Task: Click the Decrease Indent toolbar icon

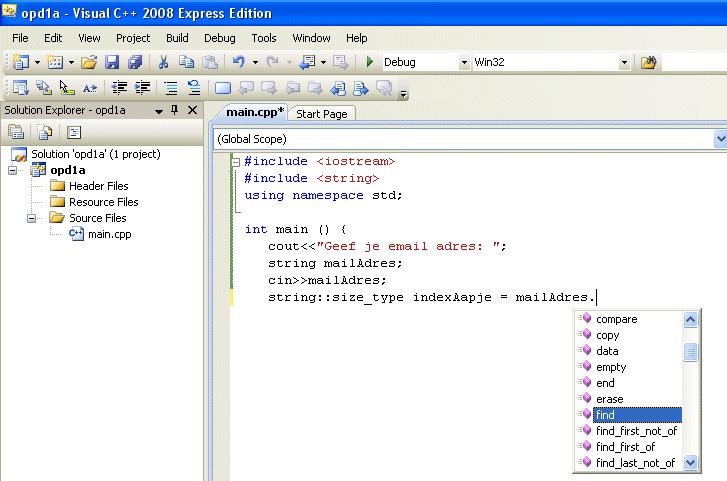Action: [x=119, y=88]
